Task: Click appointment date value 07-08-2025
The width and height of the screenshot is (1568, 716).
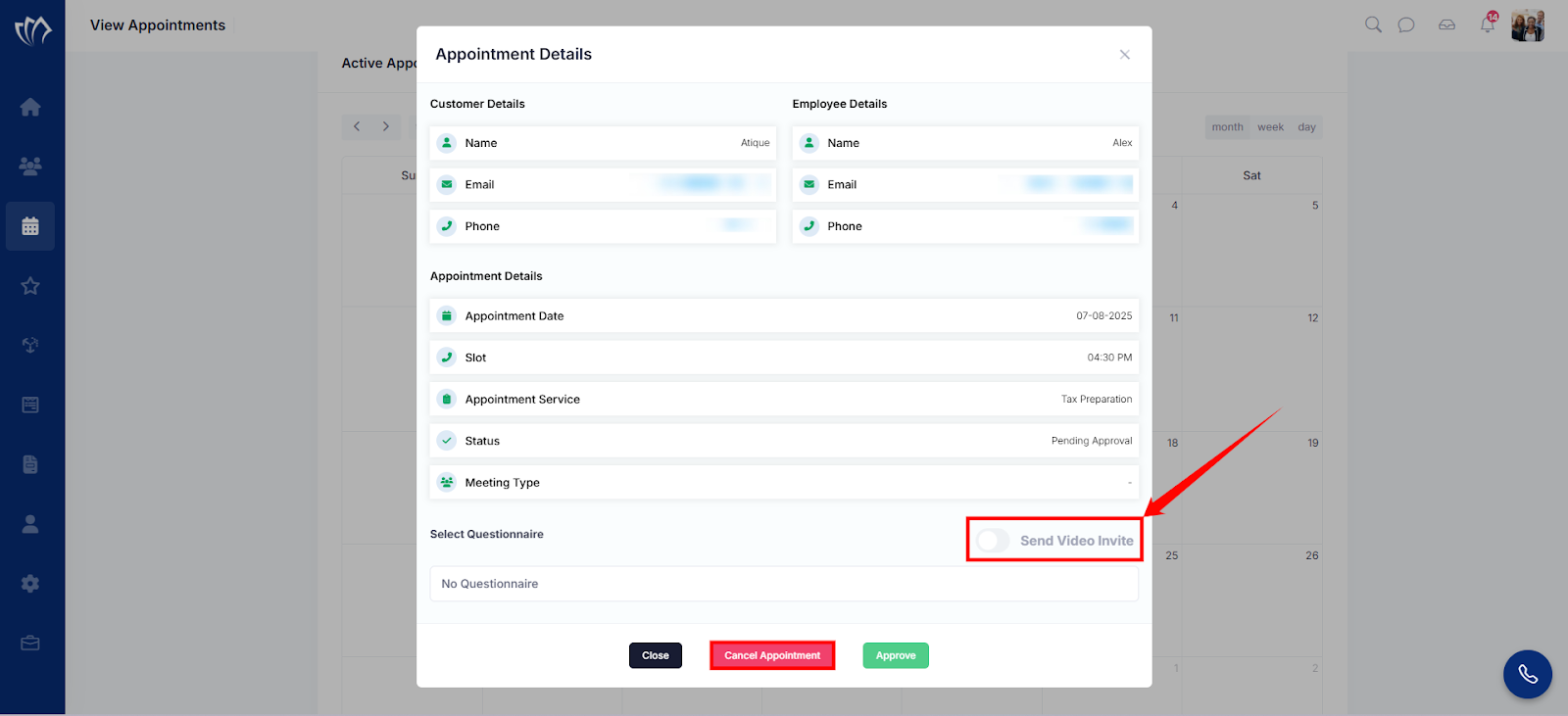Action: coord(1104,316)
